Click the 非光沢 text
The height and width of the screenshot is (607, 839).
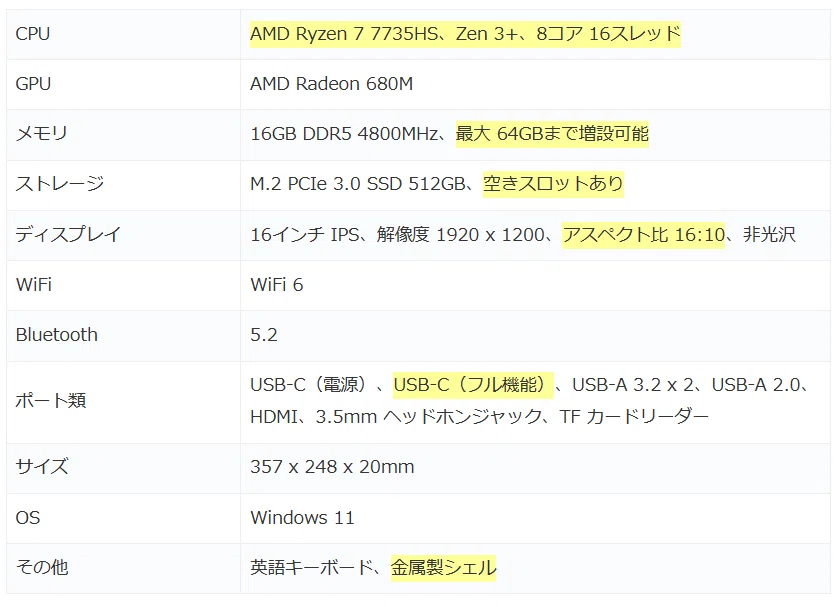[769, 234]
